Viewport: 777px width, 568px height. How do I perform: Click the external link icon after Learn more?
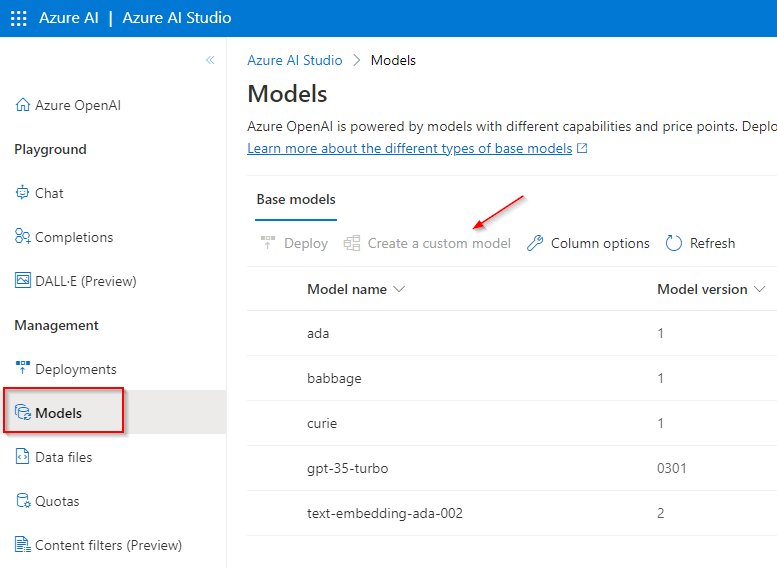click(x=582, y=148)
